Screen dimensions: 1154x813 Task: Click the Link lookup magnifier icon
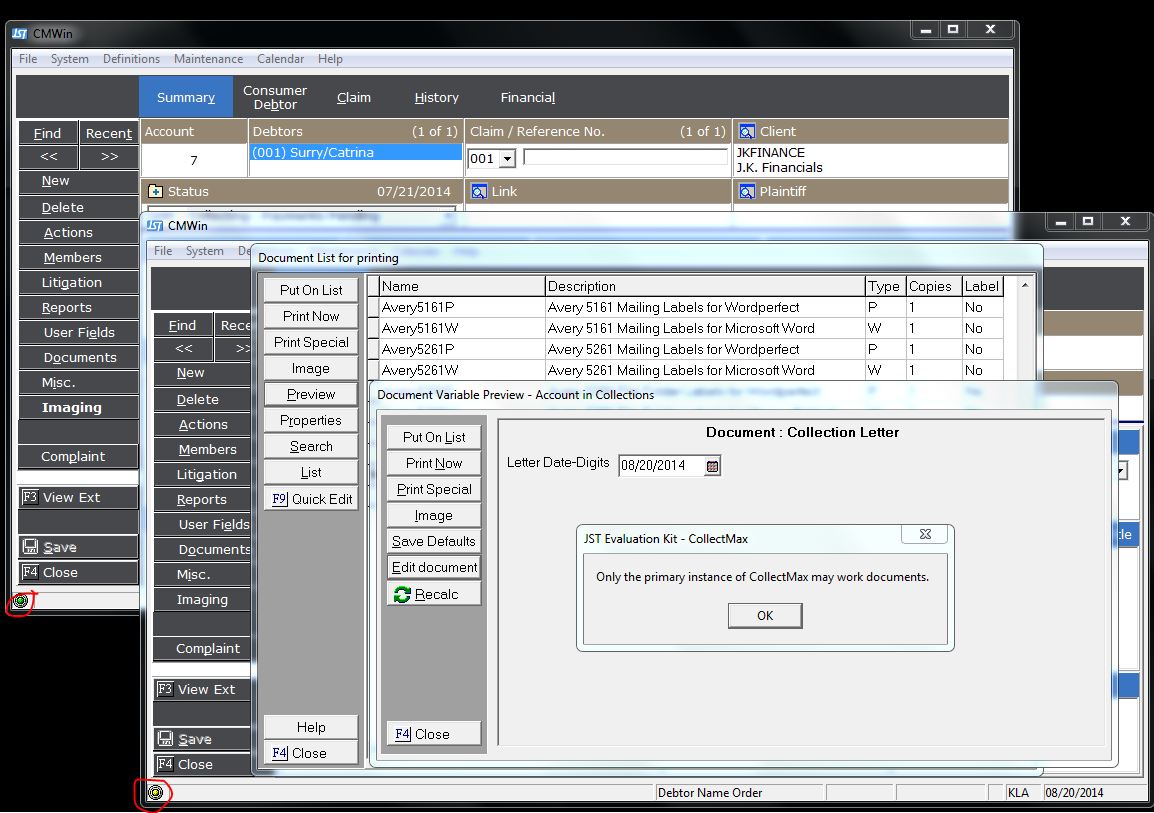click(479, 191)
